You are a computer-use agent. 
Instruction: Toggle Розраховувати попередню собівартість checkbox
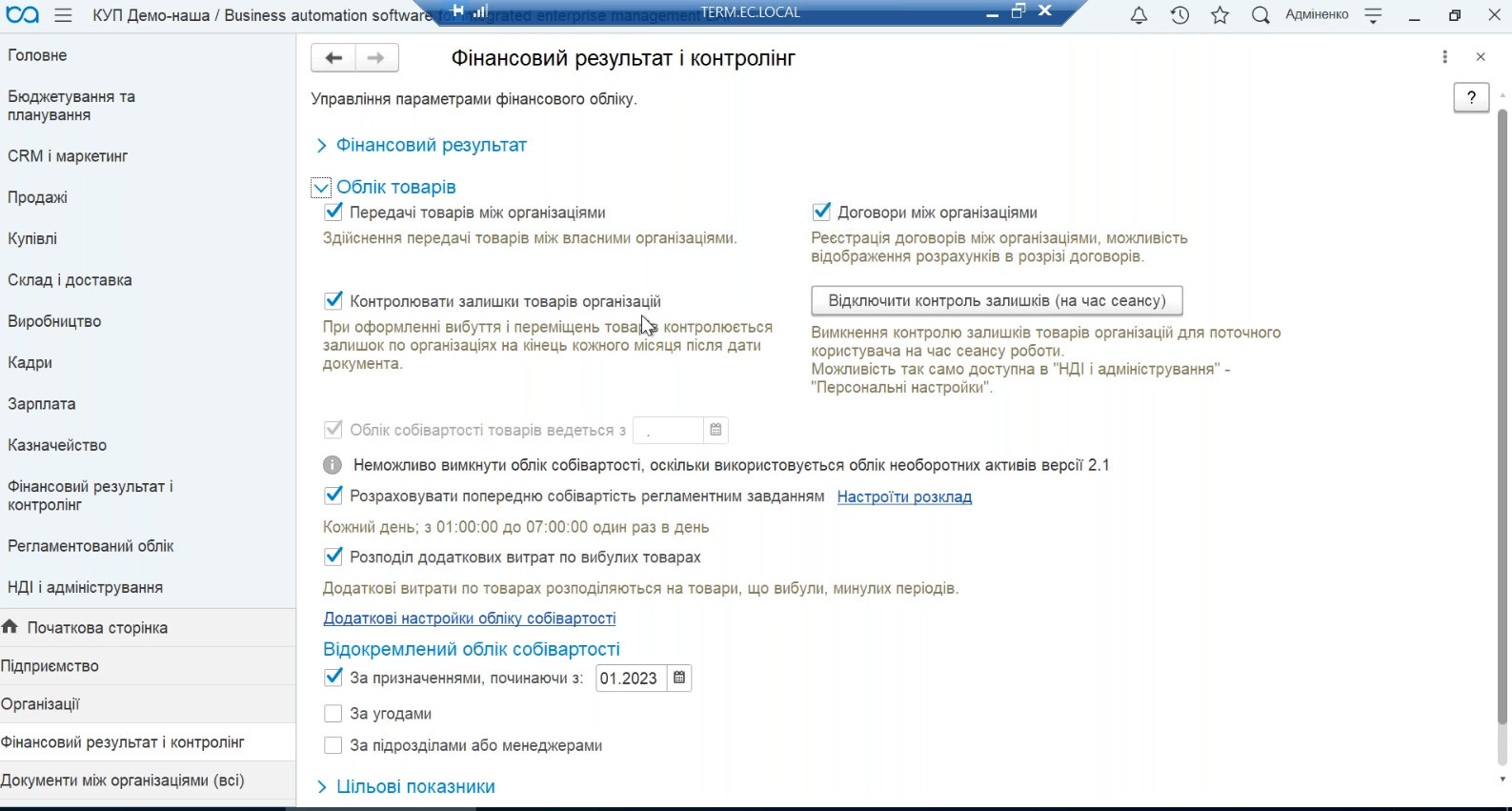(333, 496)
